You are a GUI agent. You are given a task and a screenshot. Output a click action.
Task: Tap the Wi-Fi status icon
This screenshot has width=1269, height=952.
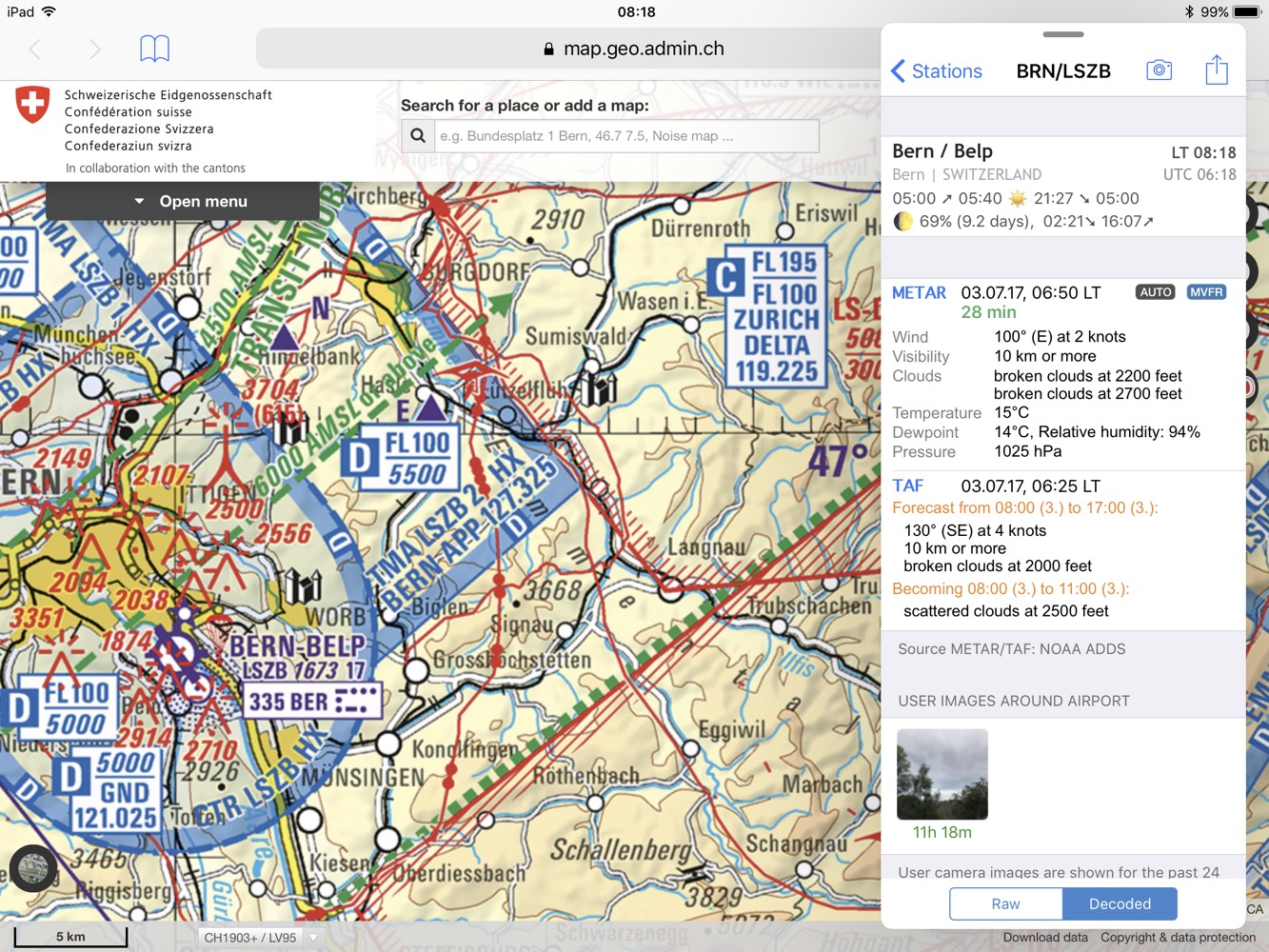pos(49,11)
